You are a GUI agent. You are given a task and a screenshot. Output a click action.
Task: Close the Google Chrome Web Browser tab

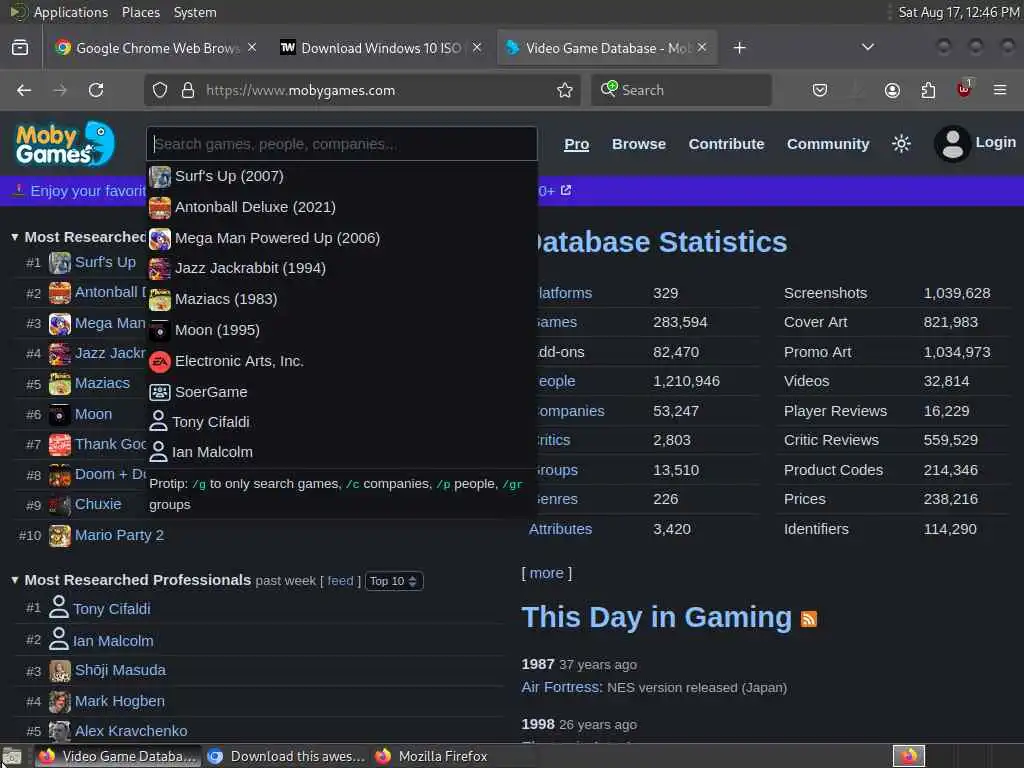[x=251, y=48]
